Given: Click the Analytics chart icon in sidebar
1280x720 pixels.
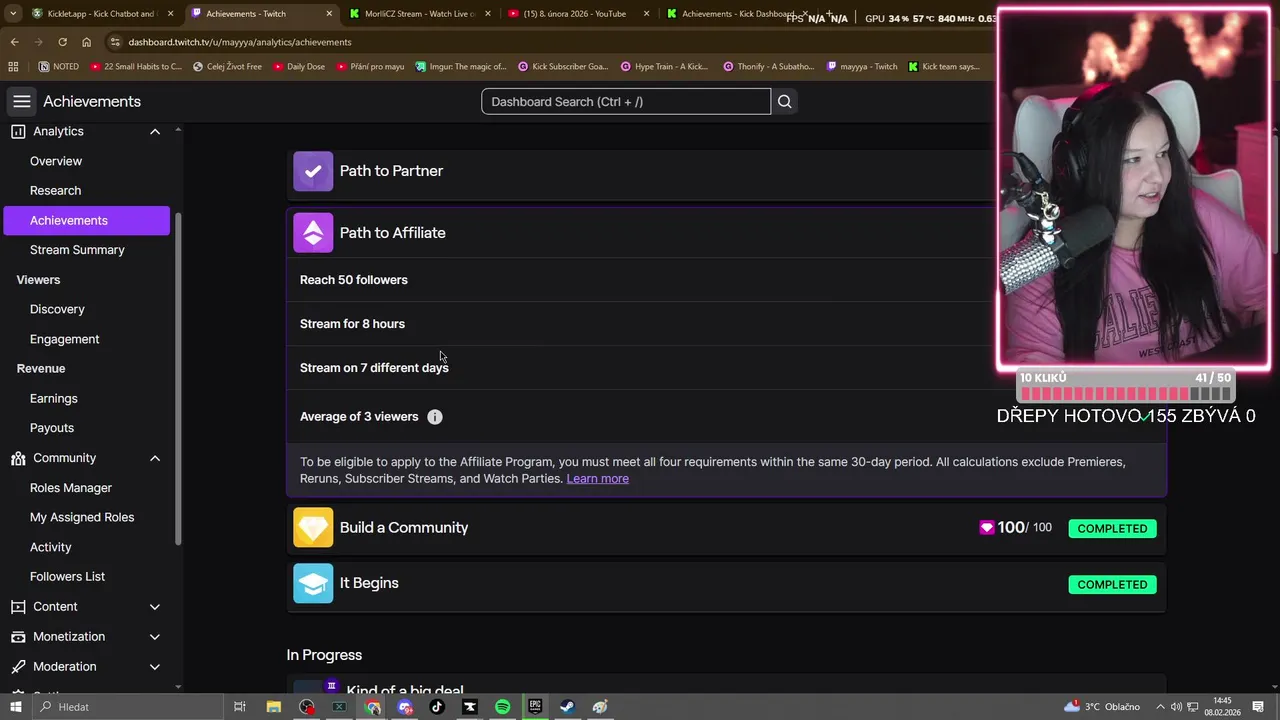Looking at the screenshot, I should pos(18,131).
